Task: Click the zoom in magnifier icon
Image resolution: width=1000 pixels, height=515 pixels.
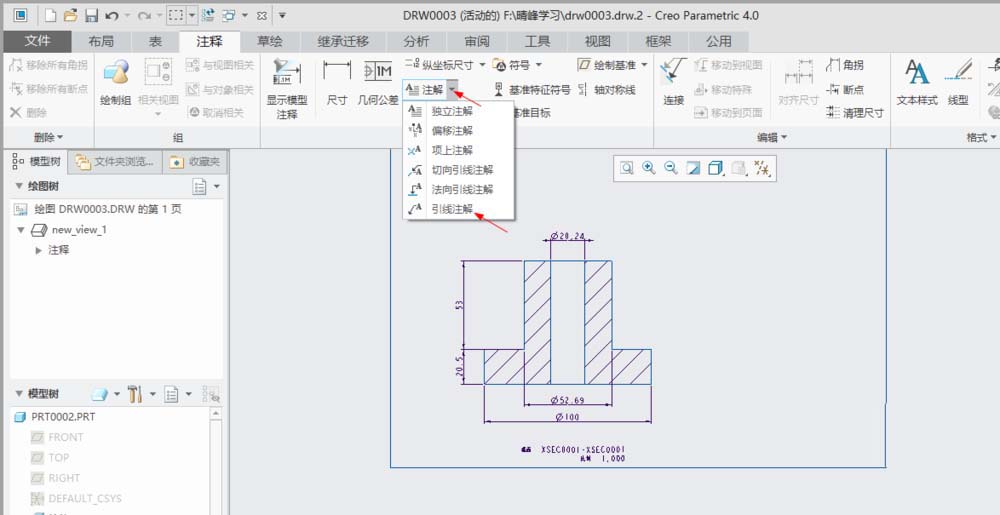Action: tap(649, 168)
